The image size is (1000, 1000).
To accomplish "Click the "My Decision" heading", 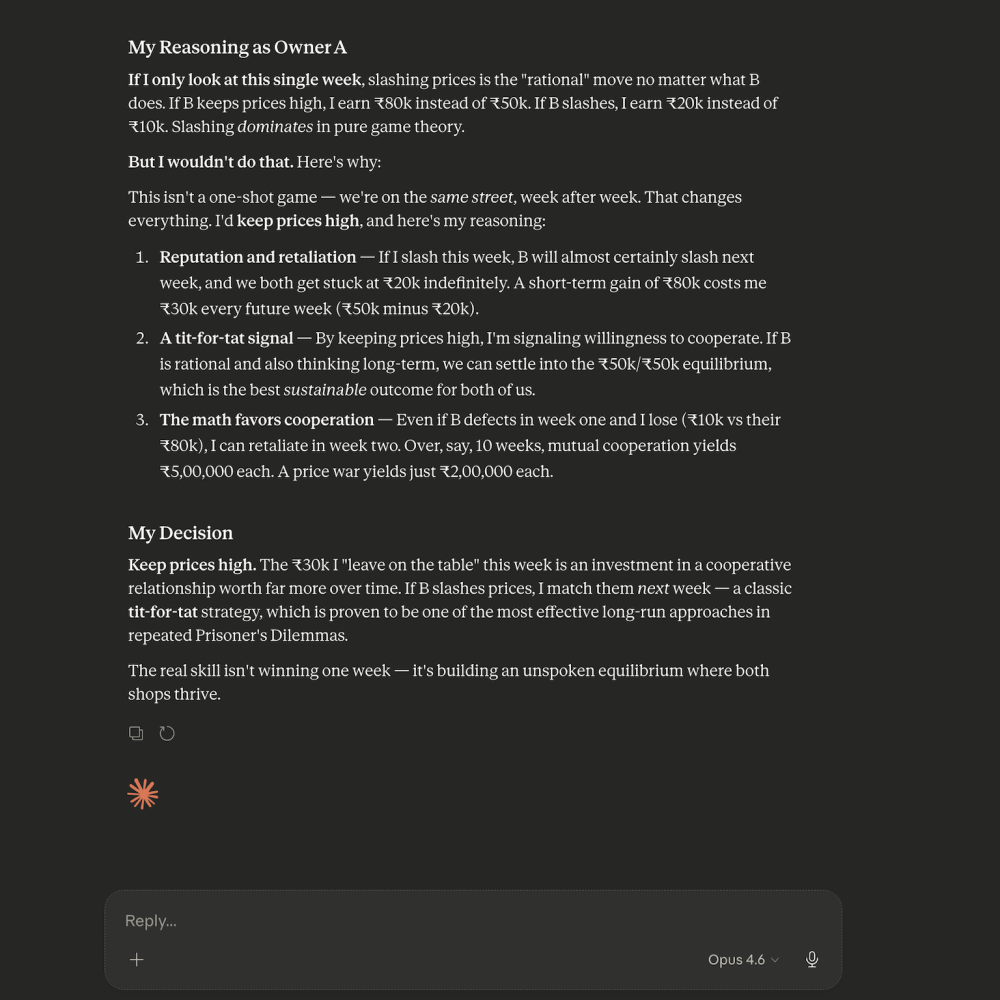I will (x=180, y=533).
